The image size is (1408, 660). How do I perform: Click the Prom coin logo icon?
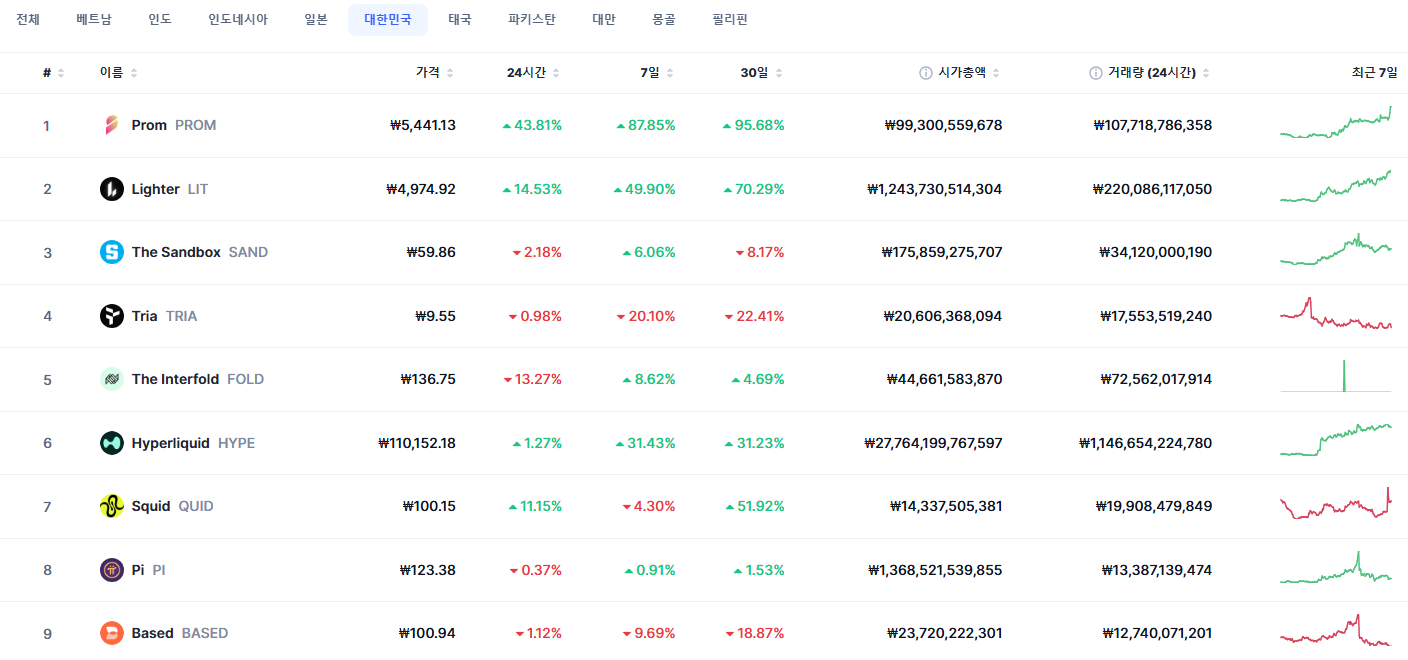tap(111, 125)
